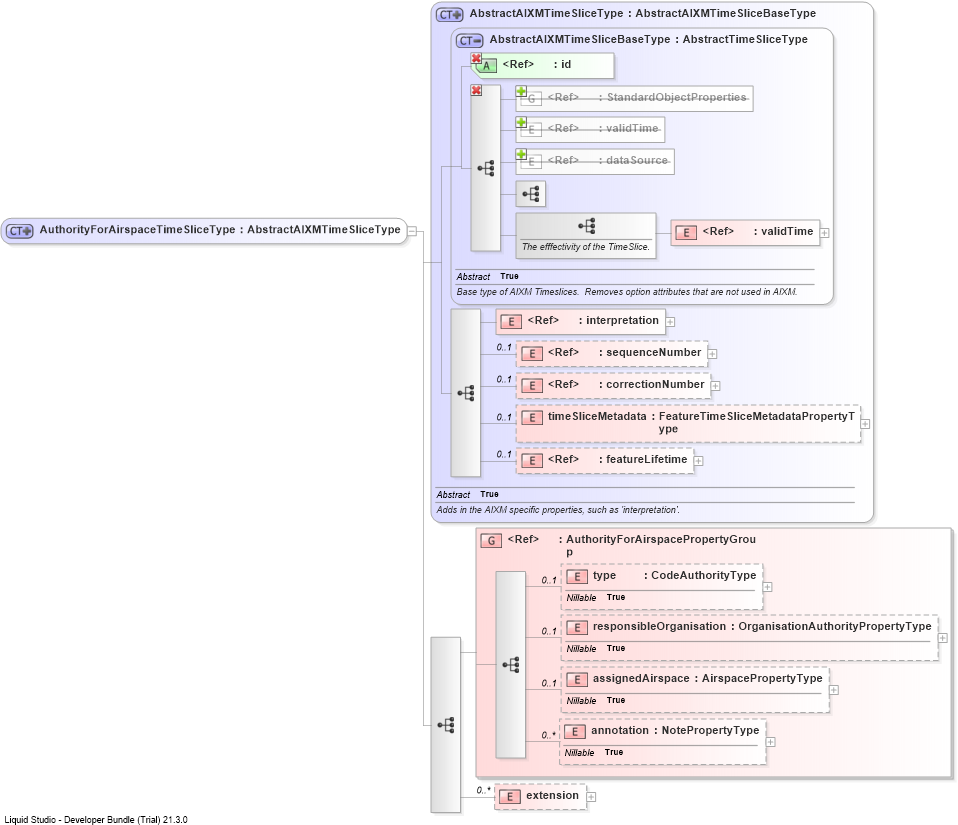Click the E icon of featureLifetime element

click(x=532, y=461)
